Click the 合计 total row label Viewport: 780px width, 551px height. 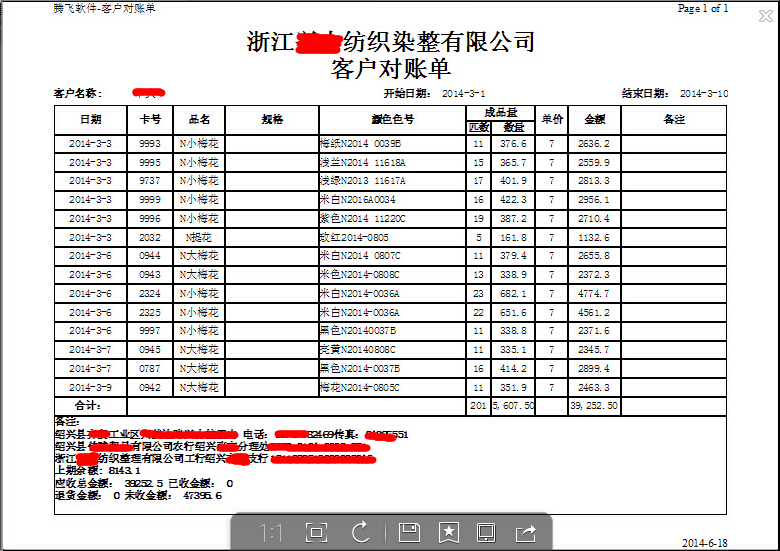pyautogui.click(x=88, y=406)
